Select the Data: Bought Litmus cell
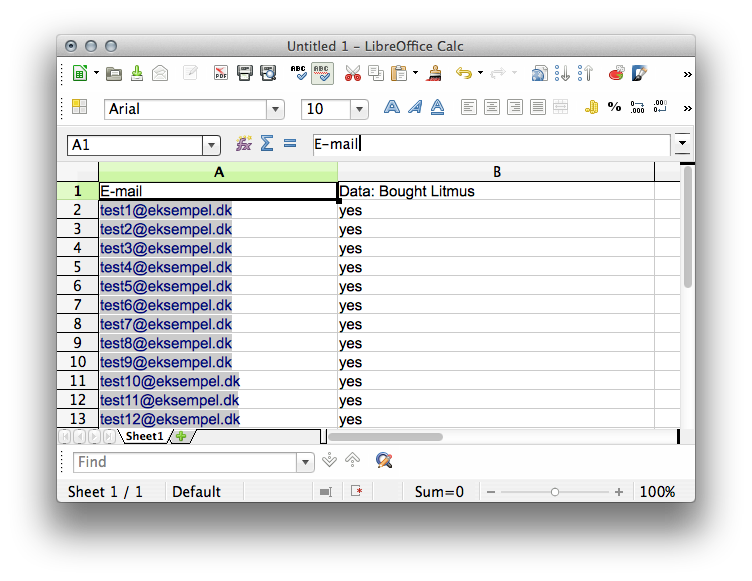752x581 pixels. click(496, 191)
